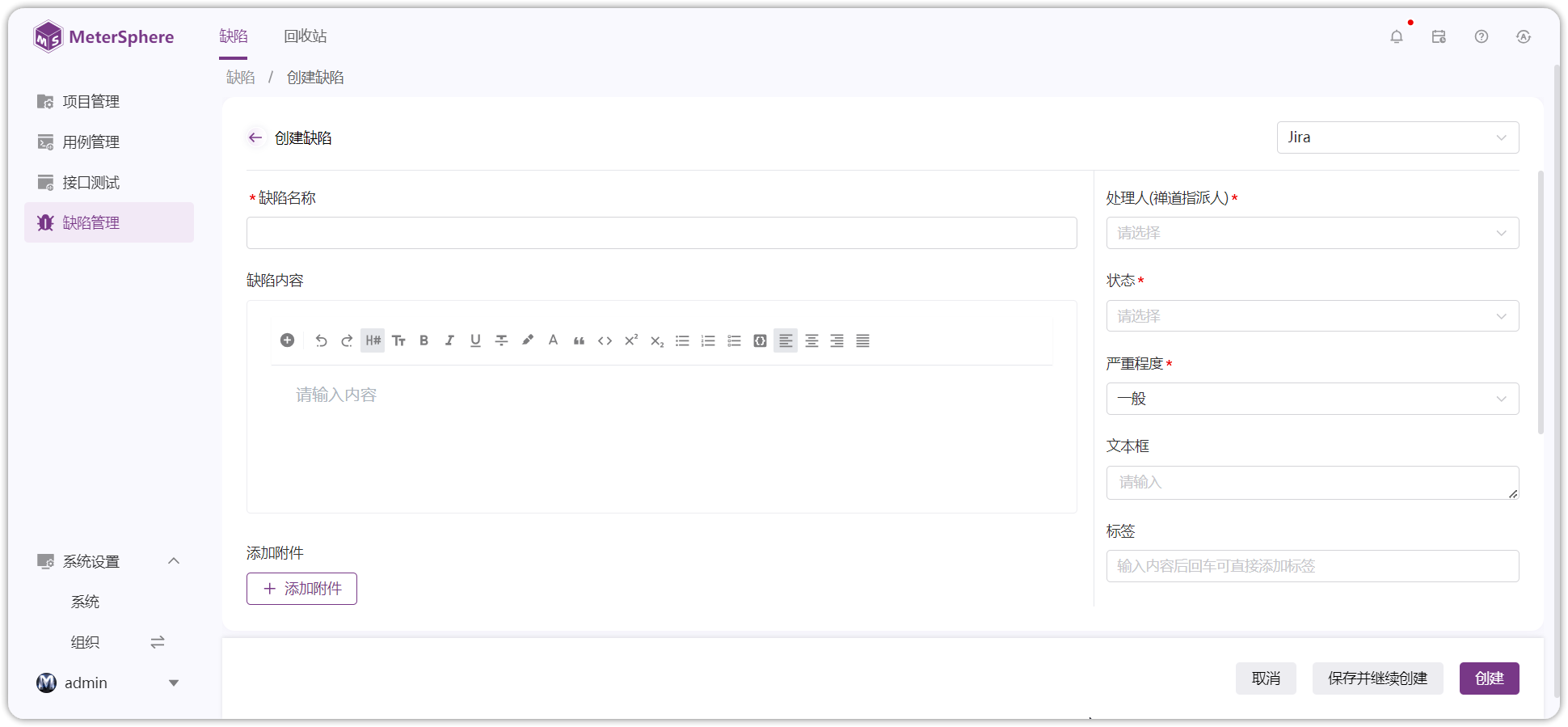Toggle underline formatting
Viewport: 1568px width, 727px height.
click(x=475, y=340)
